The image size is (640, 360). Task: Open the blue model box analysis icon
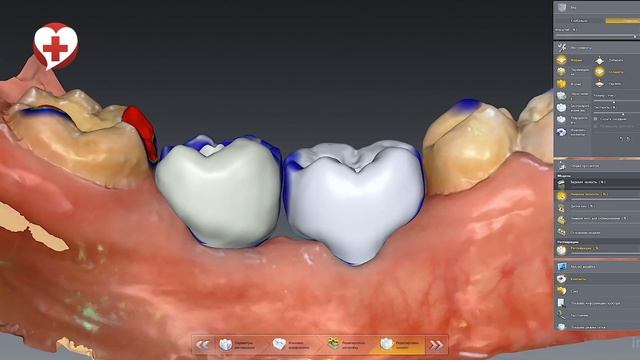click(562, 267)
